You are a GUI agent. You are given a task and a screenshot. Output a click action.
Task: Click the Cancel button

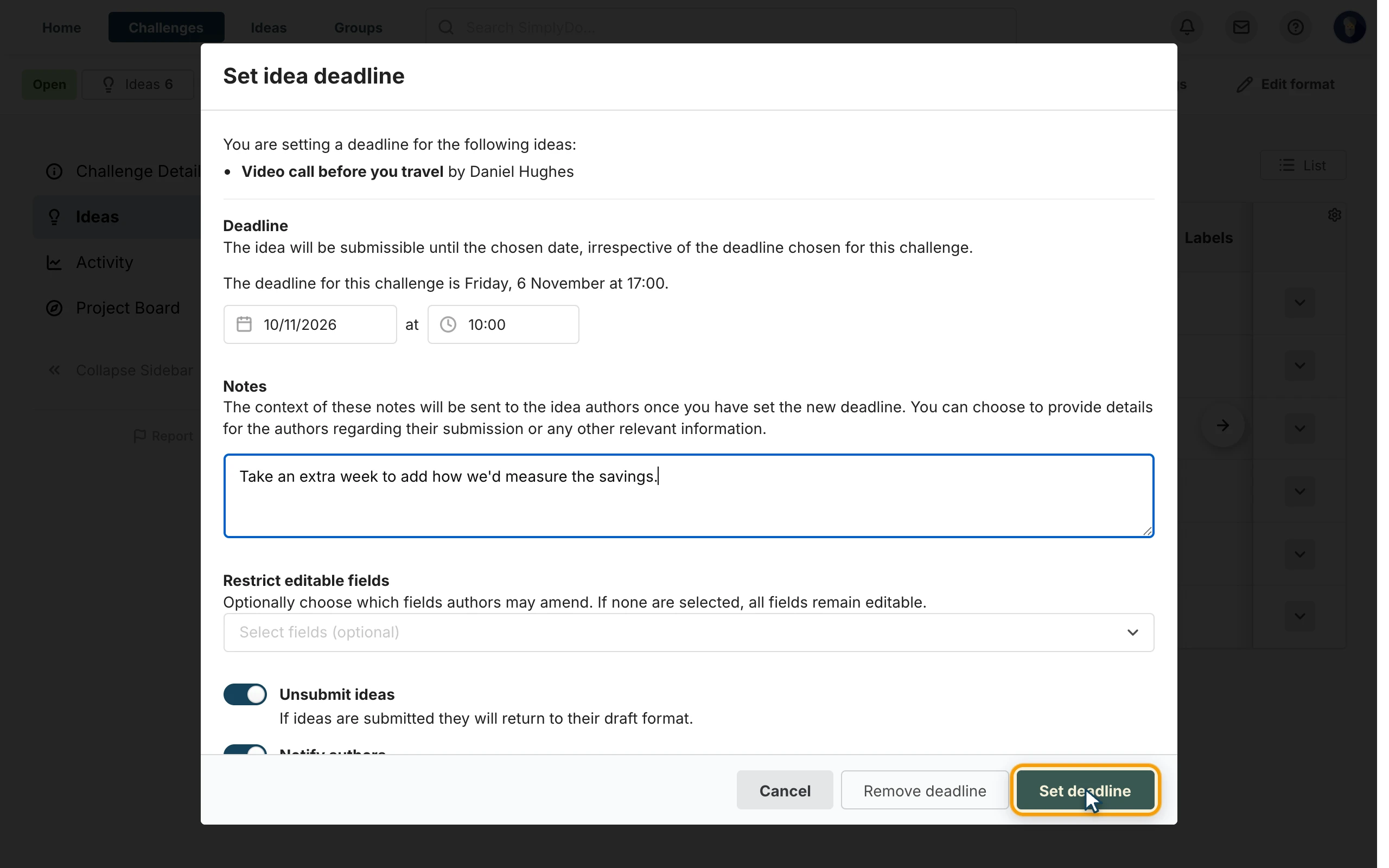pyautogui.click(x=785, y=790)
